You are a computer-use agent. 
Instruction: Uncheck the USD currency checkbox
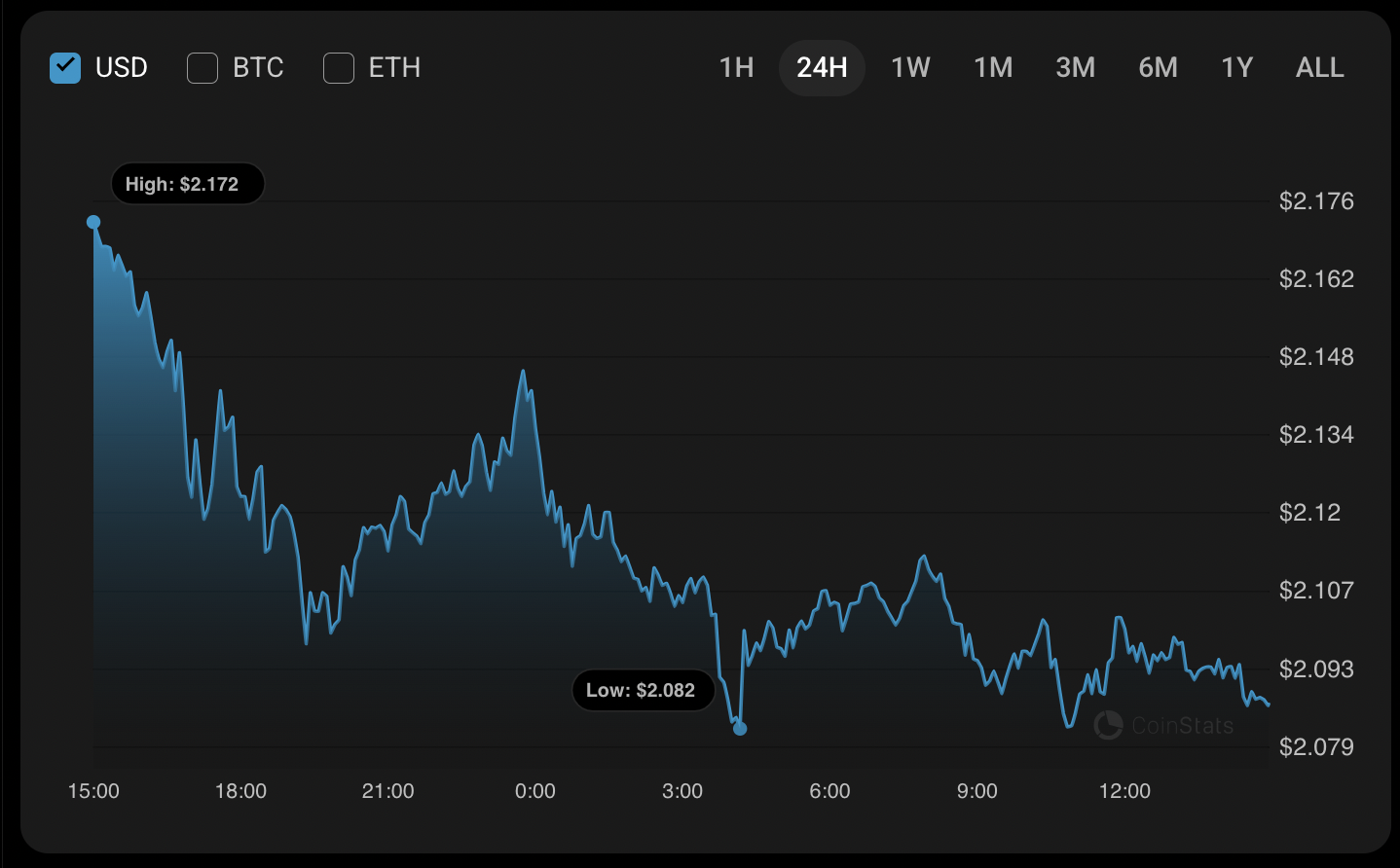pos(65,68)
